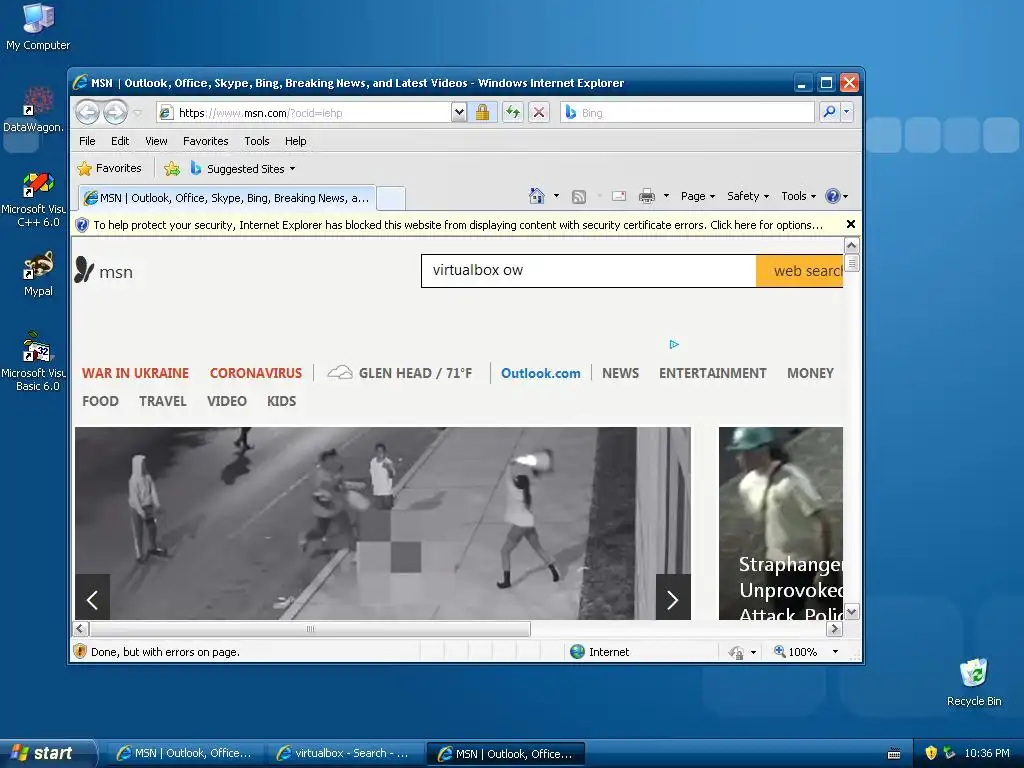Open the Recycle Bin desktop icon
Viewport: 1024px width, 768px height.
coord(974,682)
